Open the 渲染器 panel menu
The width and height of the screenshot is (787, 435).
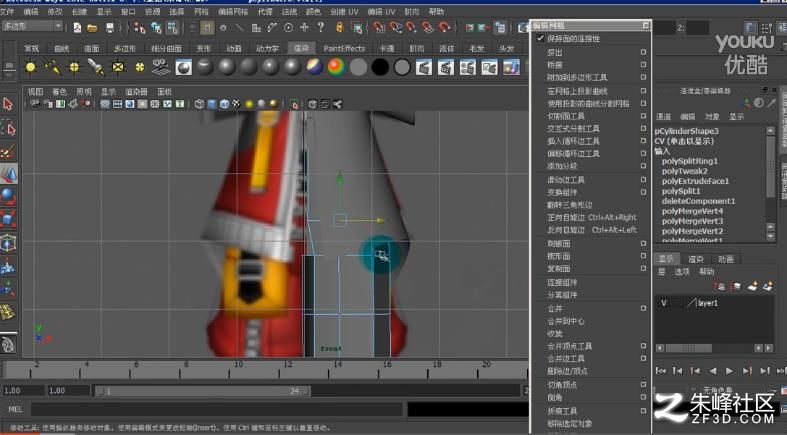pos(136,92)
